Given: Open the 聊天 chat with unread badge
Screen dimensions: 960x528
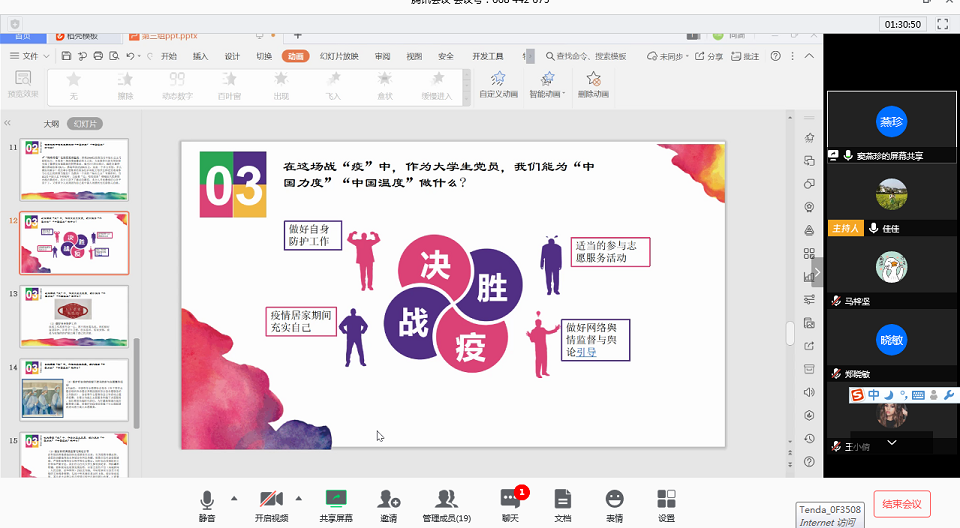Looking at the screenshot, I should pos(510,499).
